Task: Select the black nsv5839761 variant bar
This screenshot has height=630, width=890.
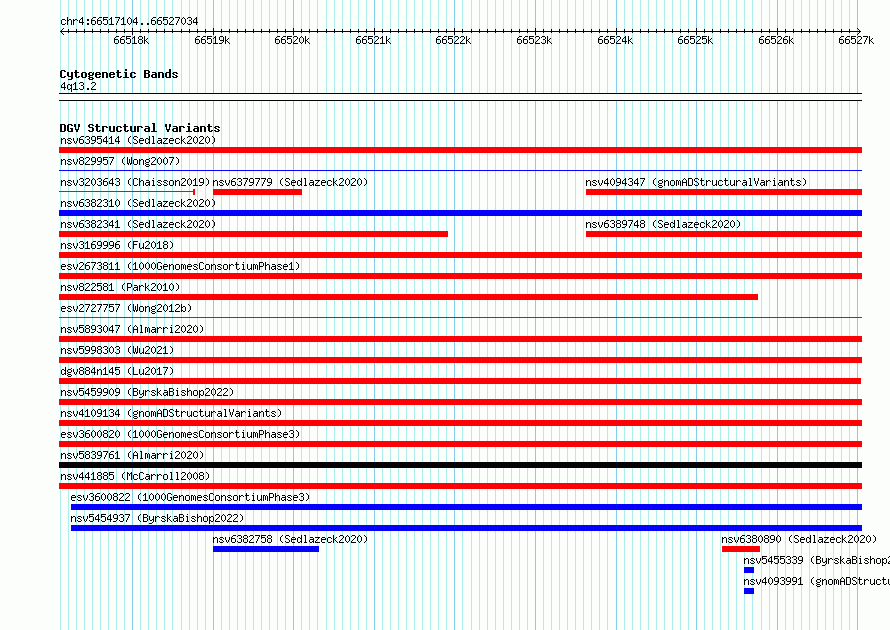Action: (x=460, y=465)
